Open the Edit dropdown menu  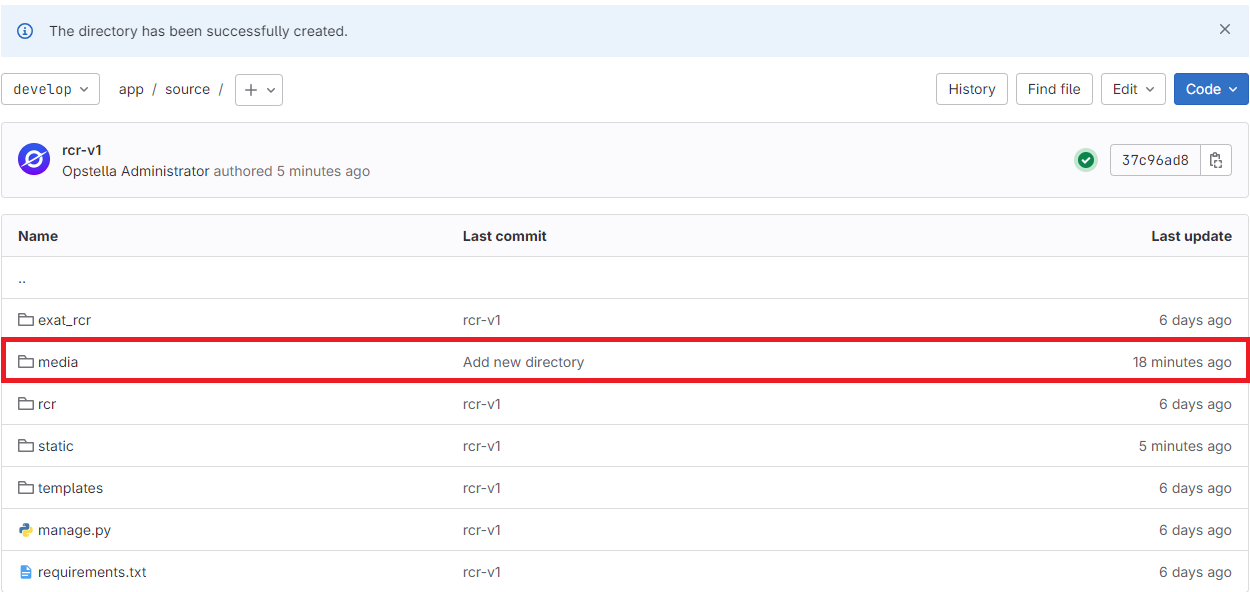point(1133,89)
